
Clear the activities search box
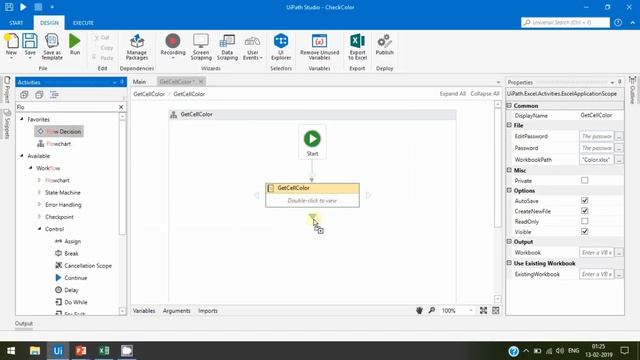(121, 107)
